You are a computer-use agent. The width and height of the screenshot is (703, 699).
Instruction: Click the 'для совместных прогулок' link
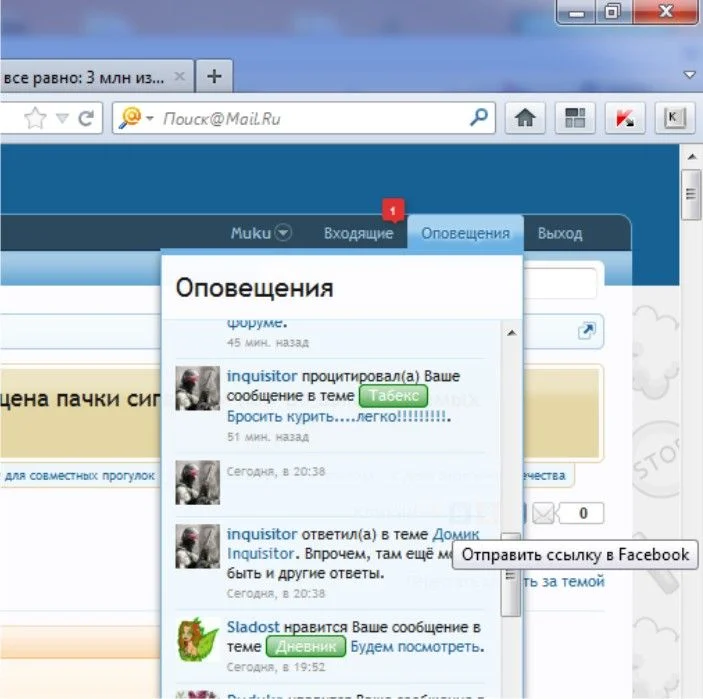(80, 475)
